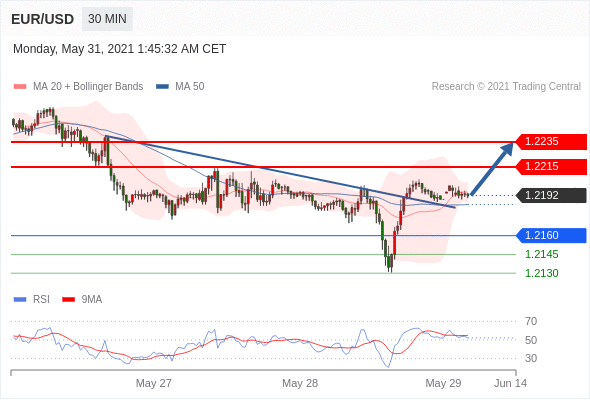Click the 30 MIN timeframe badge

point(107,19)
